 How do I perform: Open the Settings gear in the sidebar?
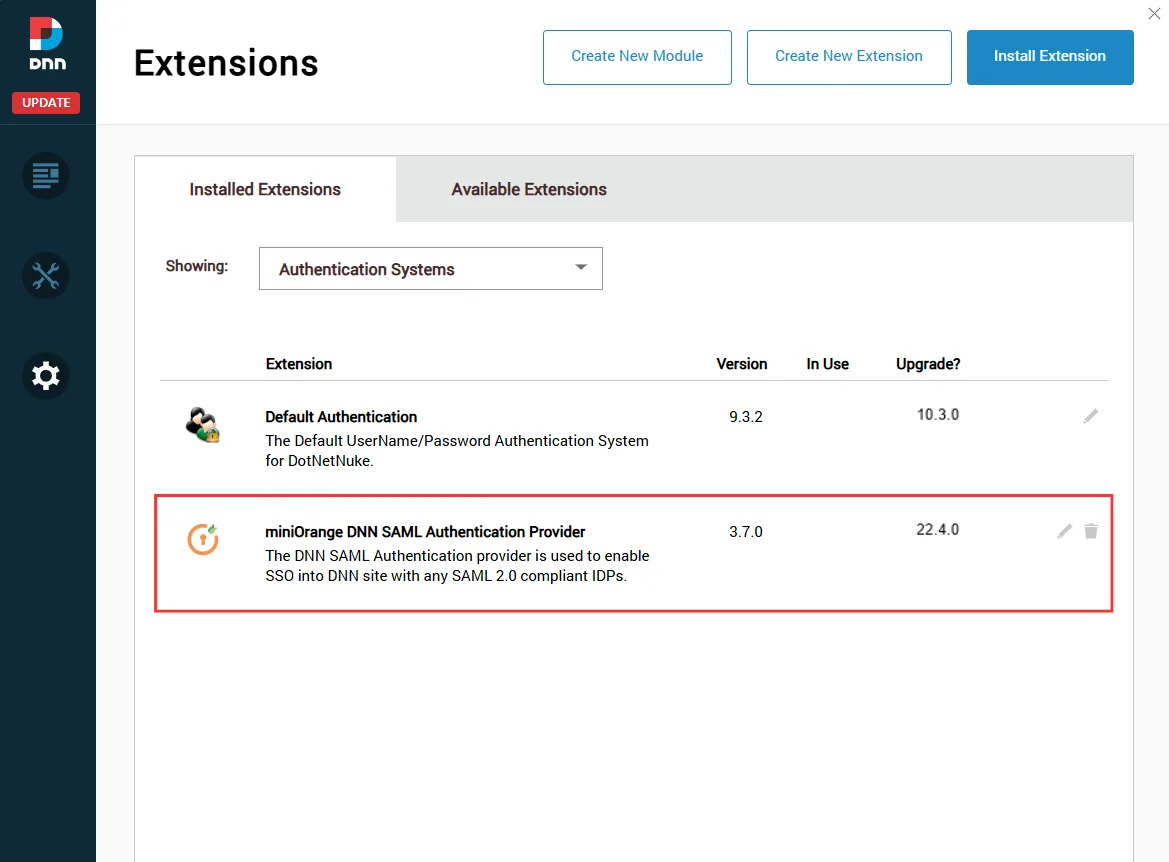pyautogui.click(x=46, y=376)
